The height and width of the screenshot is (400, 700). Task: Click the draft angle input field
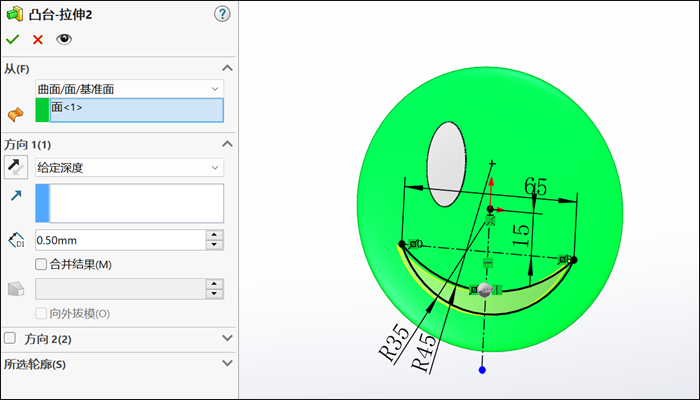120,289
